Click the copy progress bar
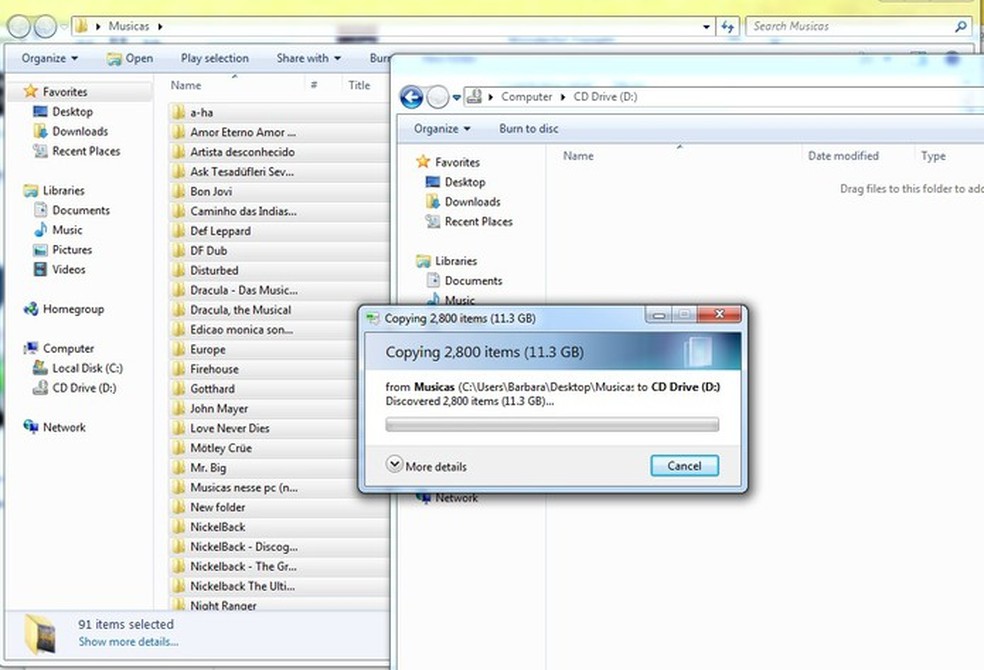984x670 pixels. click(x=552, y=425)
